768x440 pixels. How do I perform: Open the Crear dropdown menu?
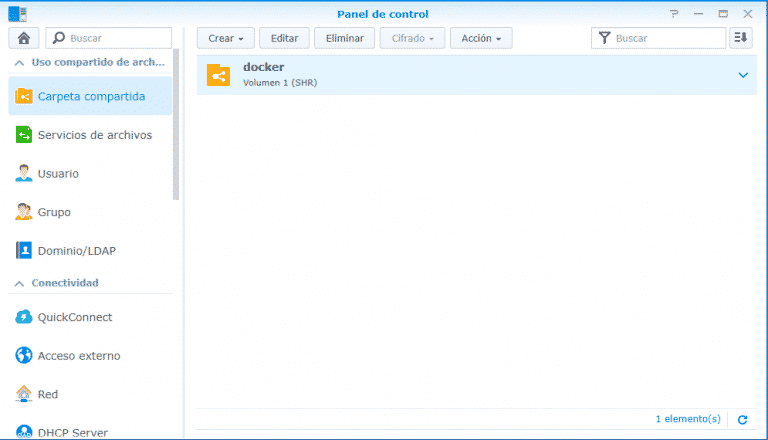click(225, 38)
